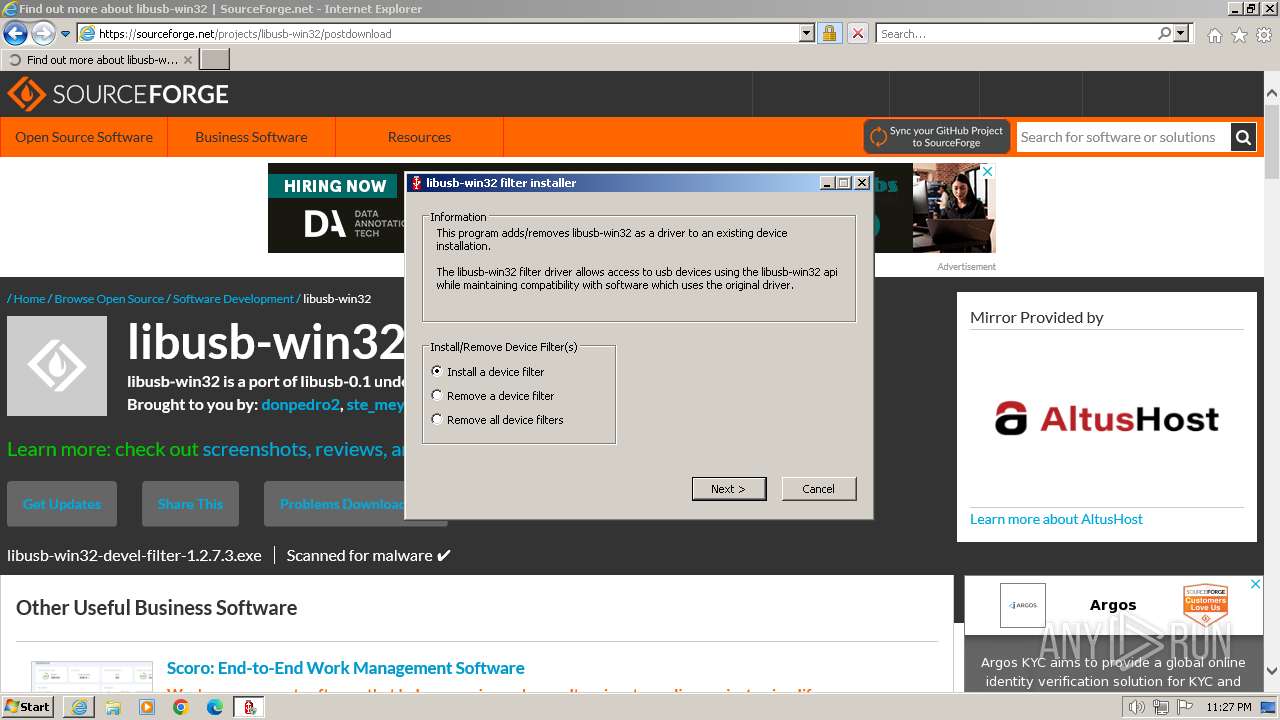
Task: Open Scoro End-to-End Work Management link
Action: pyautogui.click(x=345, y=668)
